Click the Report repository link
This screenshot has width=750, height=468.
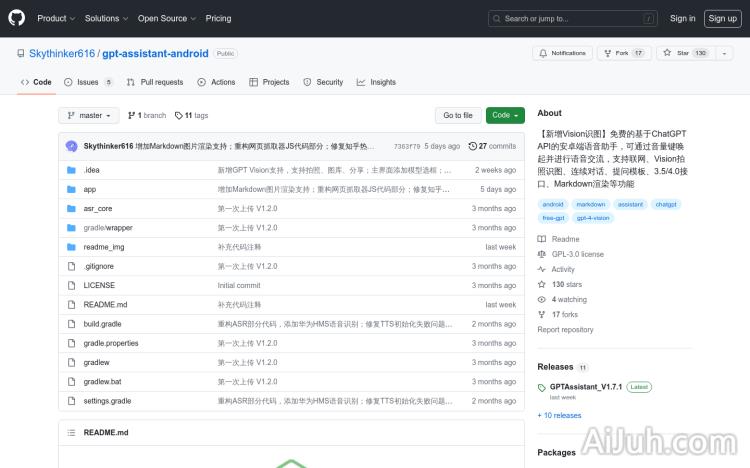[x=565, y=330]
